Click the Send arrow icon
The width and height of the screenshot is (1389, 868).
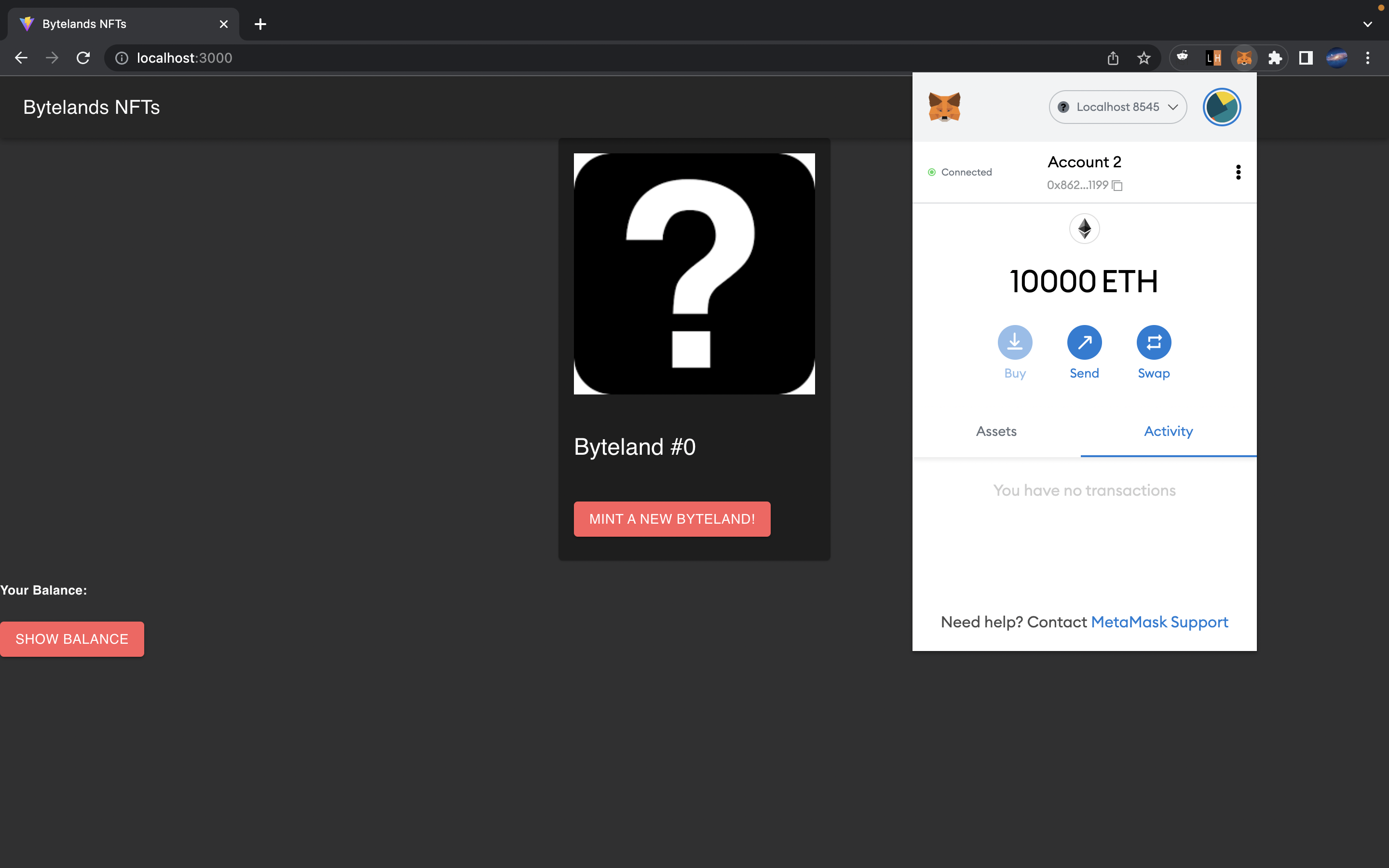[x=1084, y=343]
